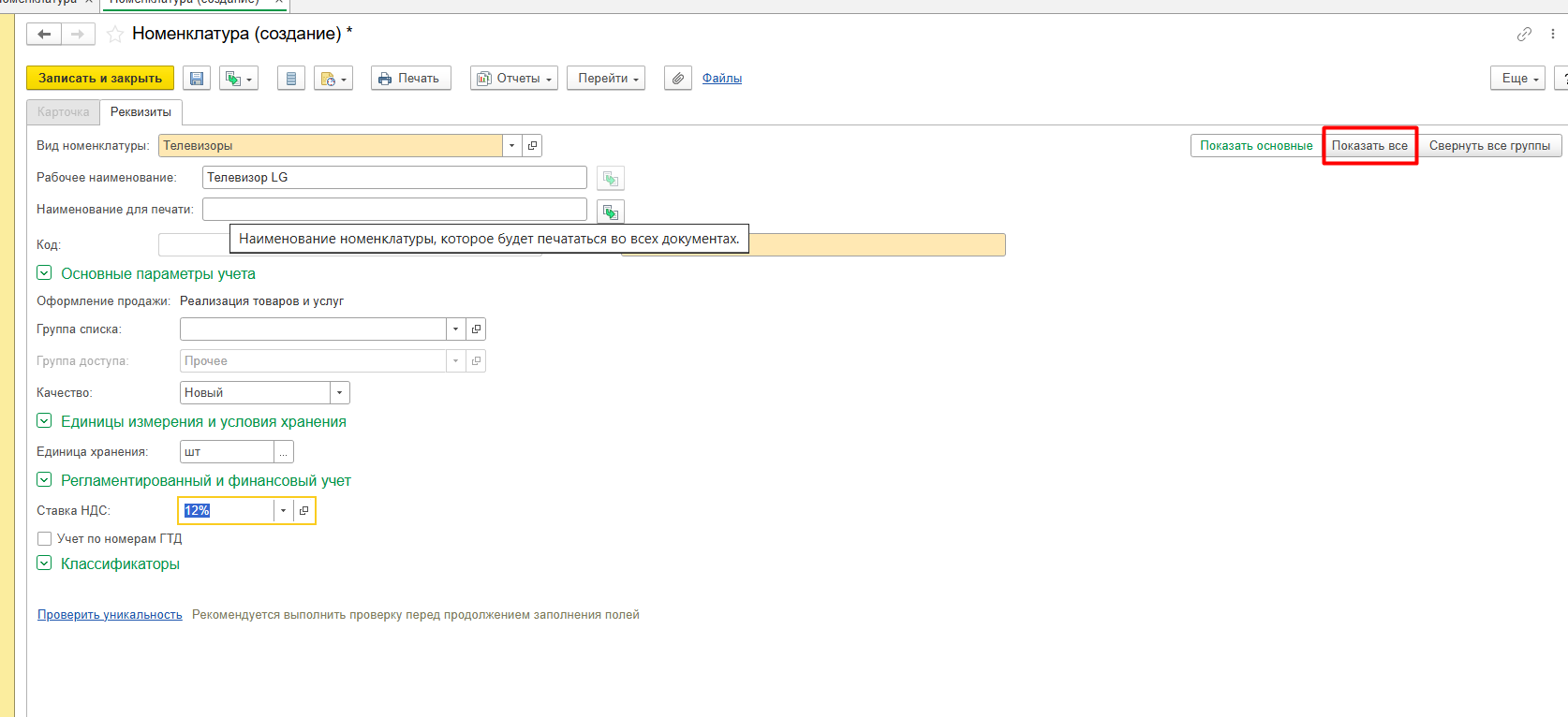Click the empty Наименование для печати field
Screen dimensions: 1568x717
pos(394,210)
